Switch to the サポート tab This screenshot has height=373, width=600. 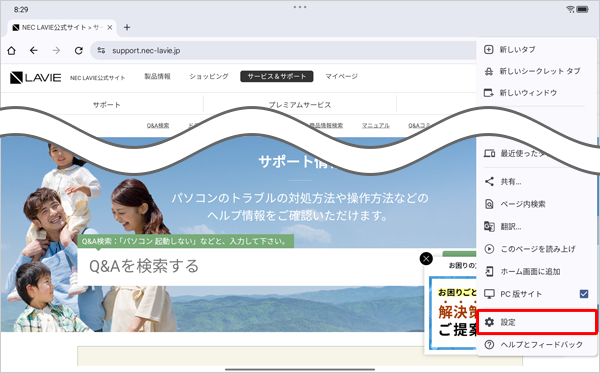106,105
